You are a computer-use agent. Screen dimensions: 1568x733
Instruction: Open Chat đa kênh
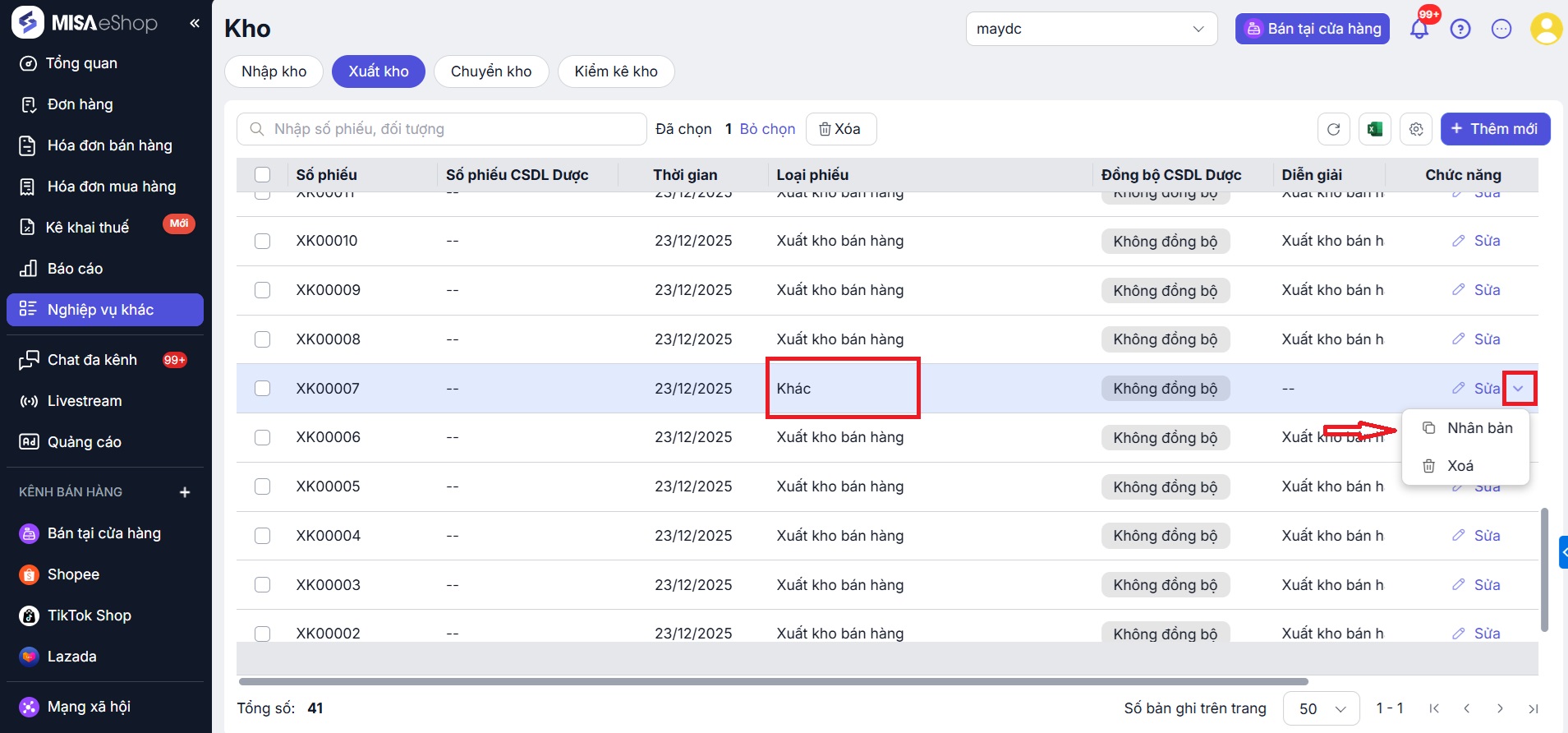105,360
